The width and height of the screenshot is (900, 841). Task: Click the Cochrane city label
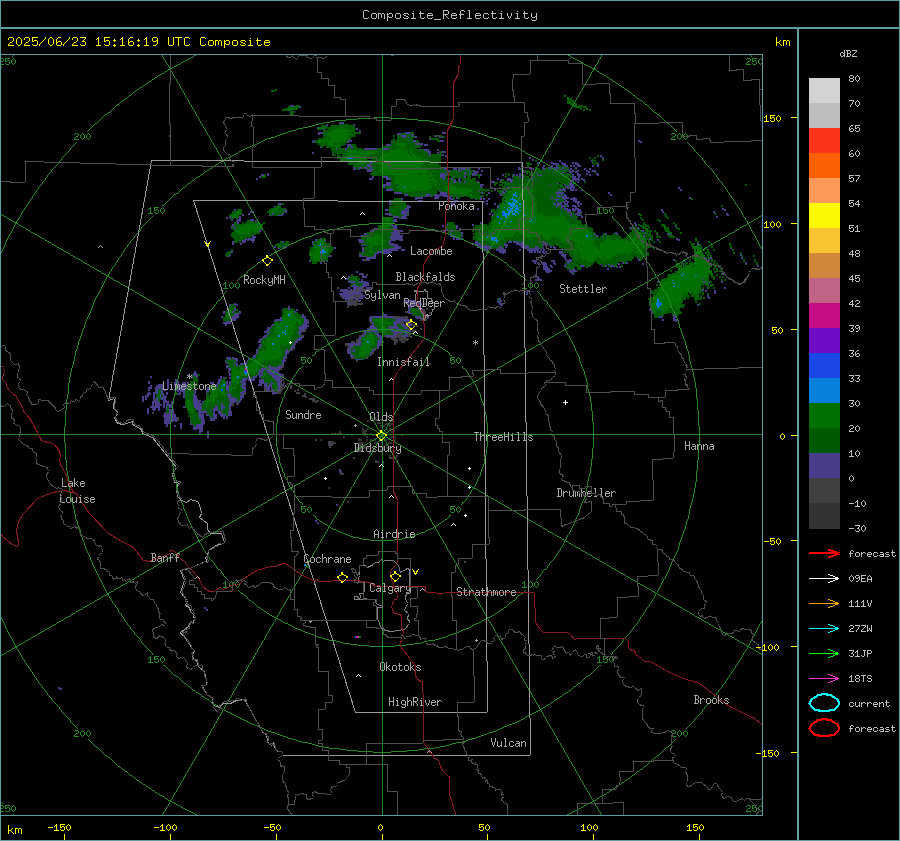click(327, 559)
